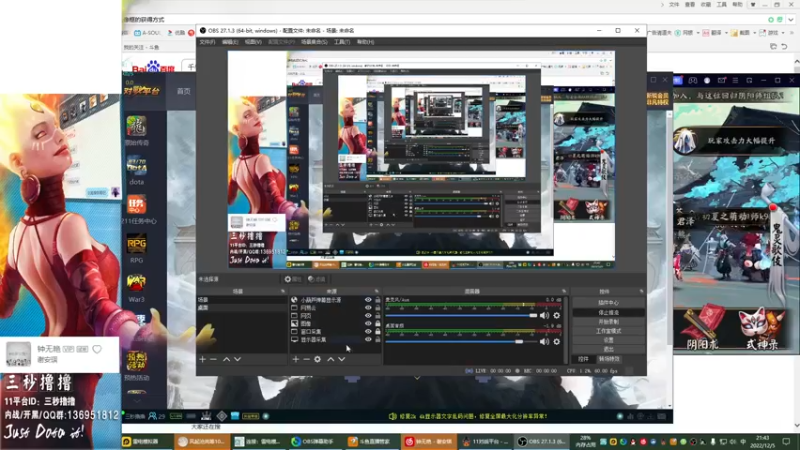
Task: Click the 设置 button in OBS controls
Action: 608,340
